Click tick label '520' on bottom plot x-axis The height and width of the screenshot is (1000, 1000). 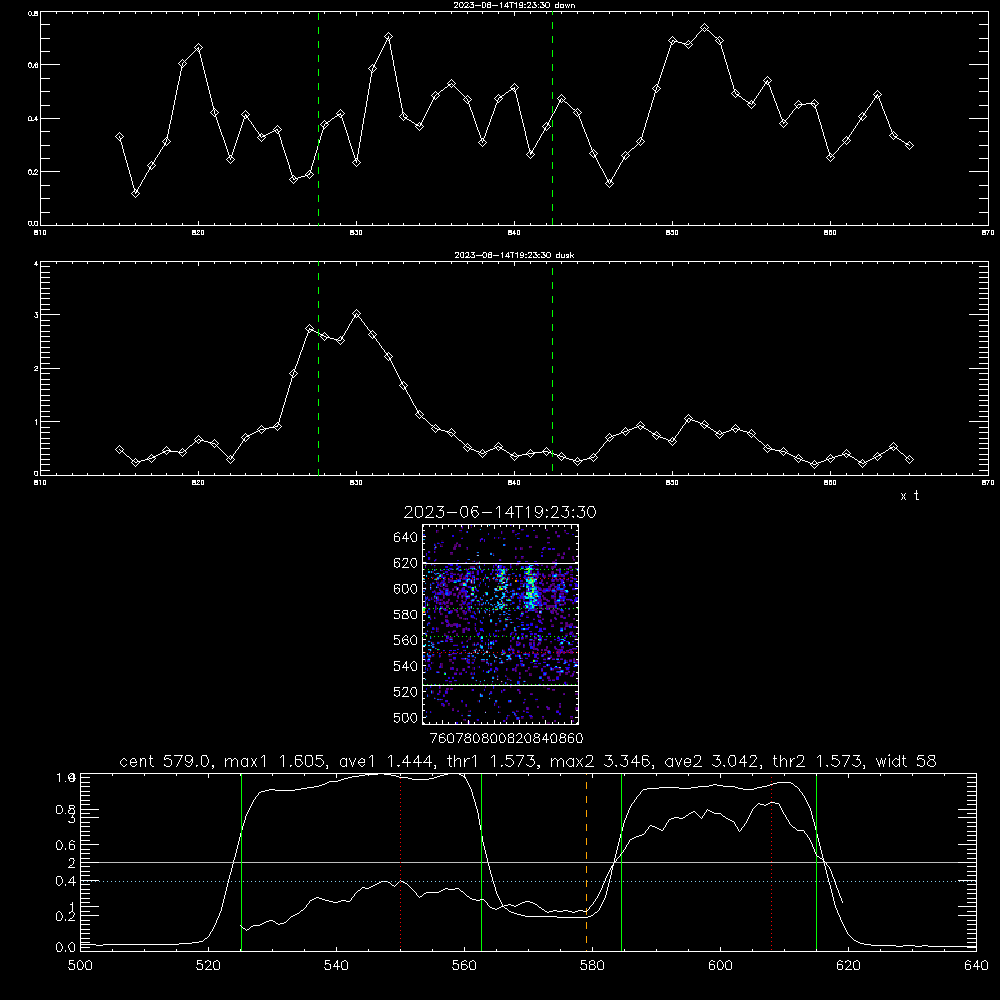point(209,966)
